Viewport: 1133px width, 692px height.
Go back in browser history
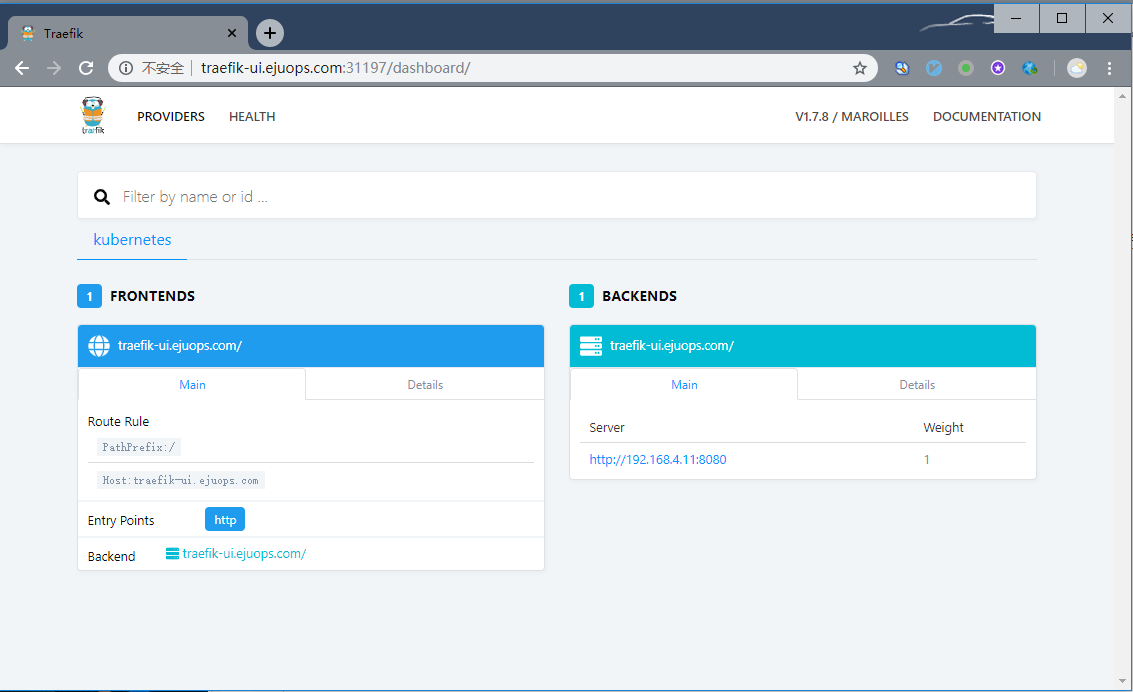(22, 68)
